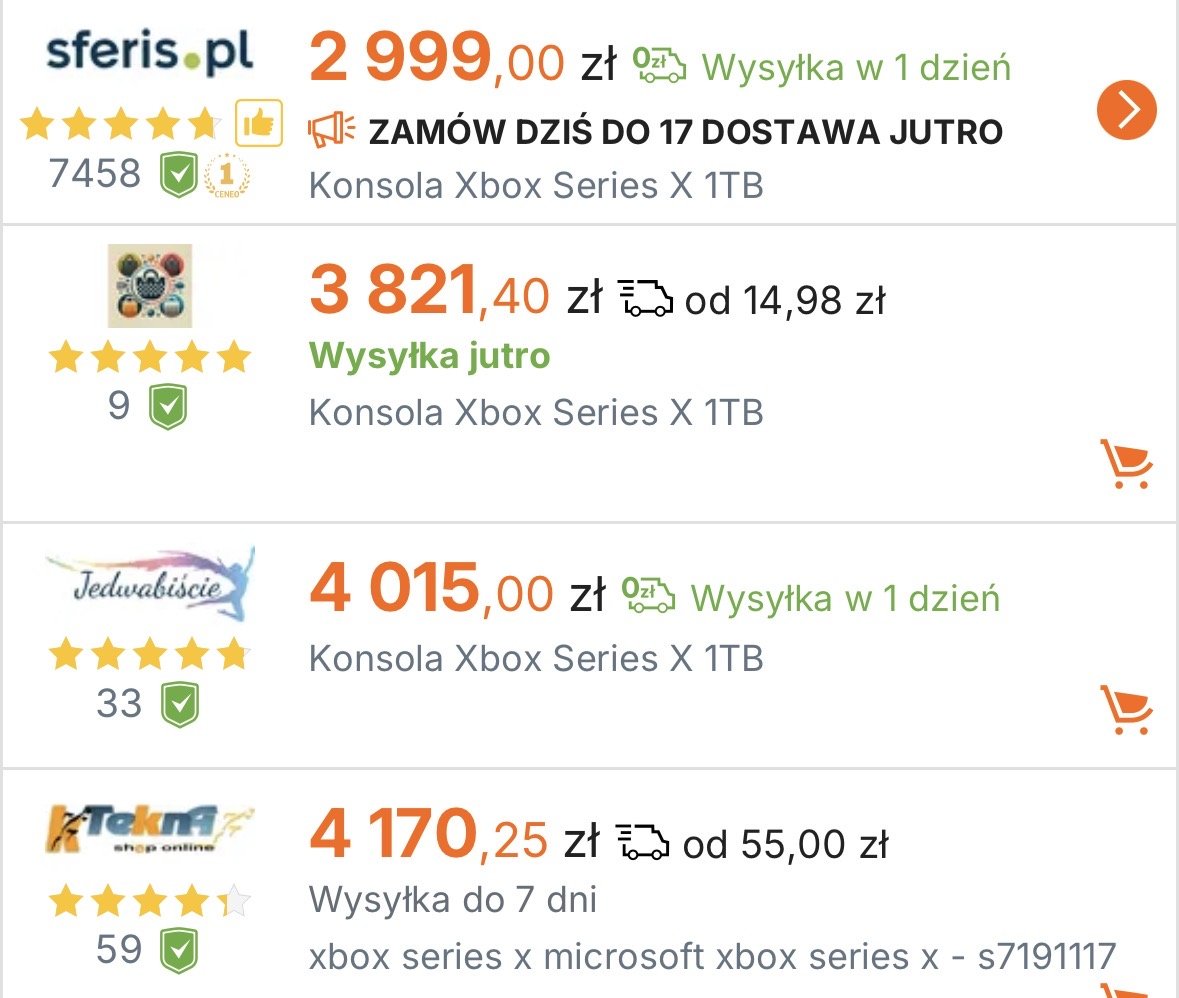Click the free delivery truck icon by 2 999,00 zł

point(660,66)
